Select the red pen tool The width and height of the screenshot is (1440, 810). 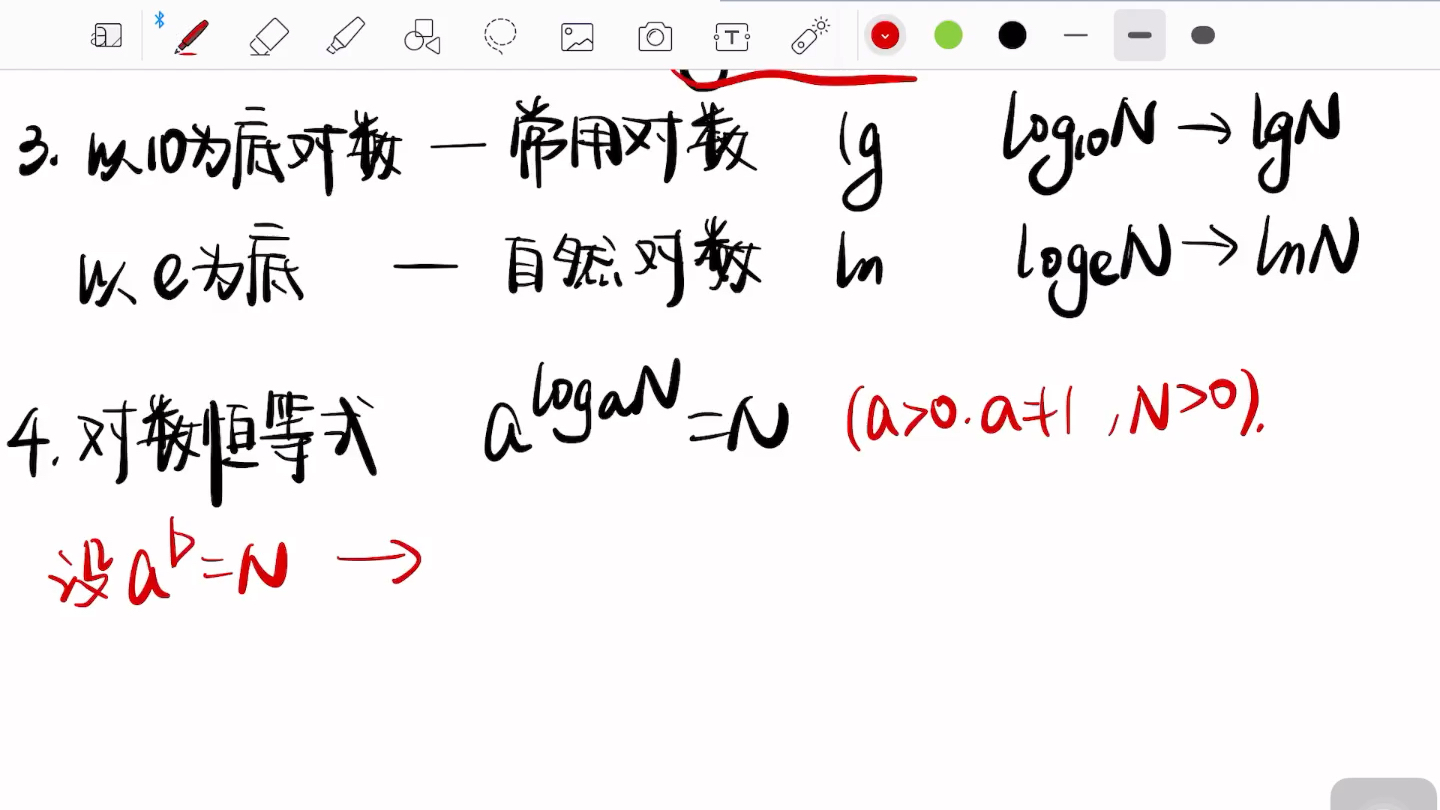pos(191,37)
